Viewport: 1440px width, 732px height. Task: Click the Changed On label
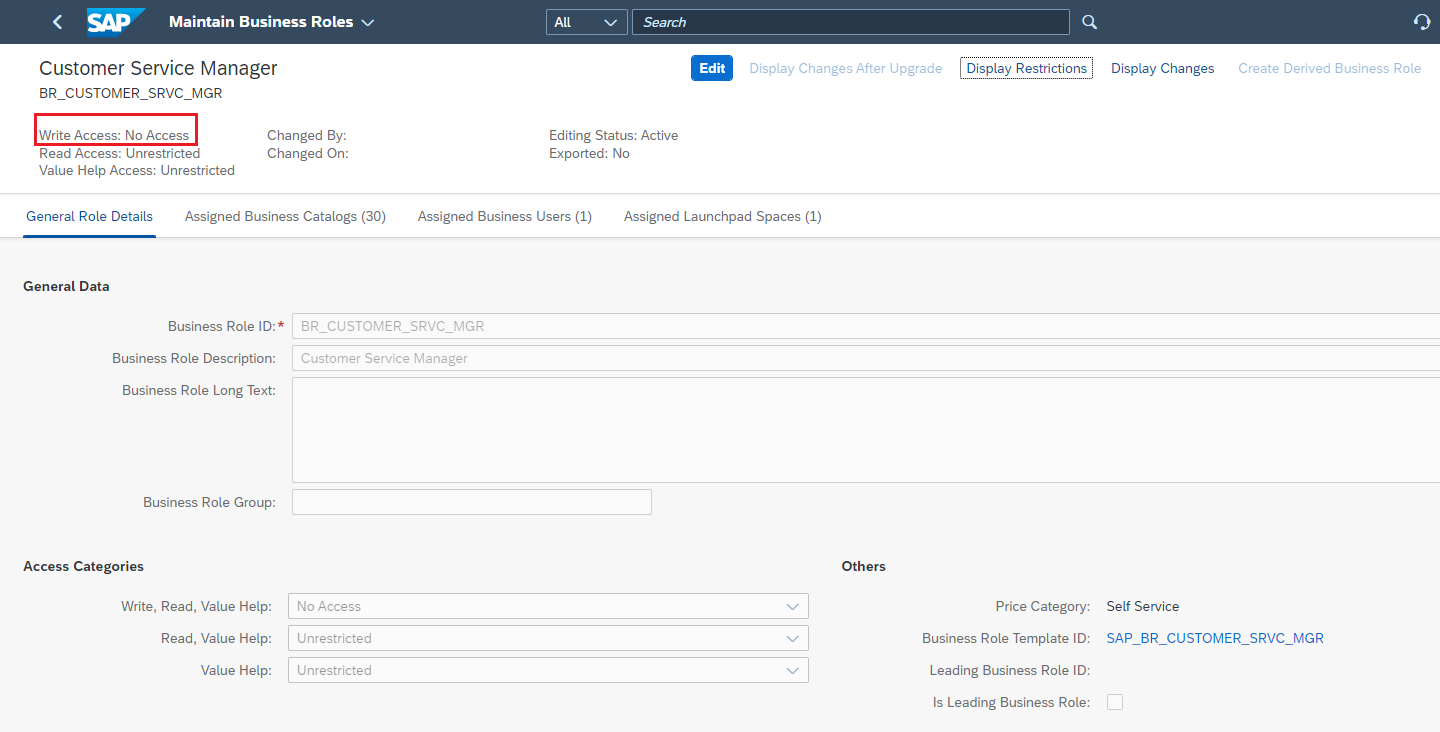[308, 153]
